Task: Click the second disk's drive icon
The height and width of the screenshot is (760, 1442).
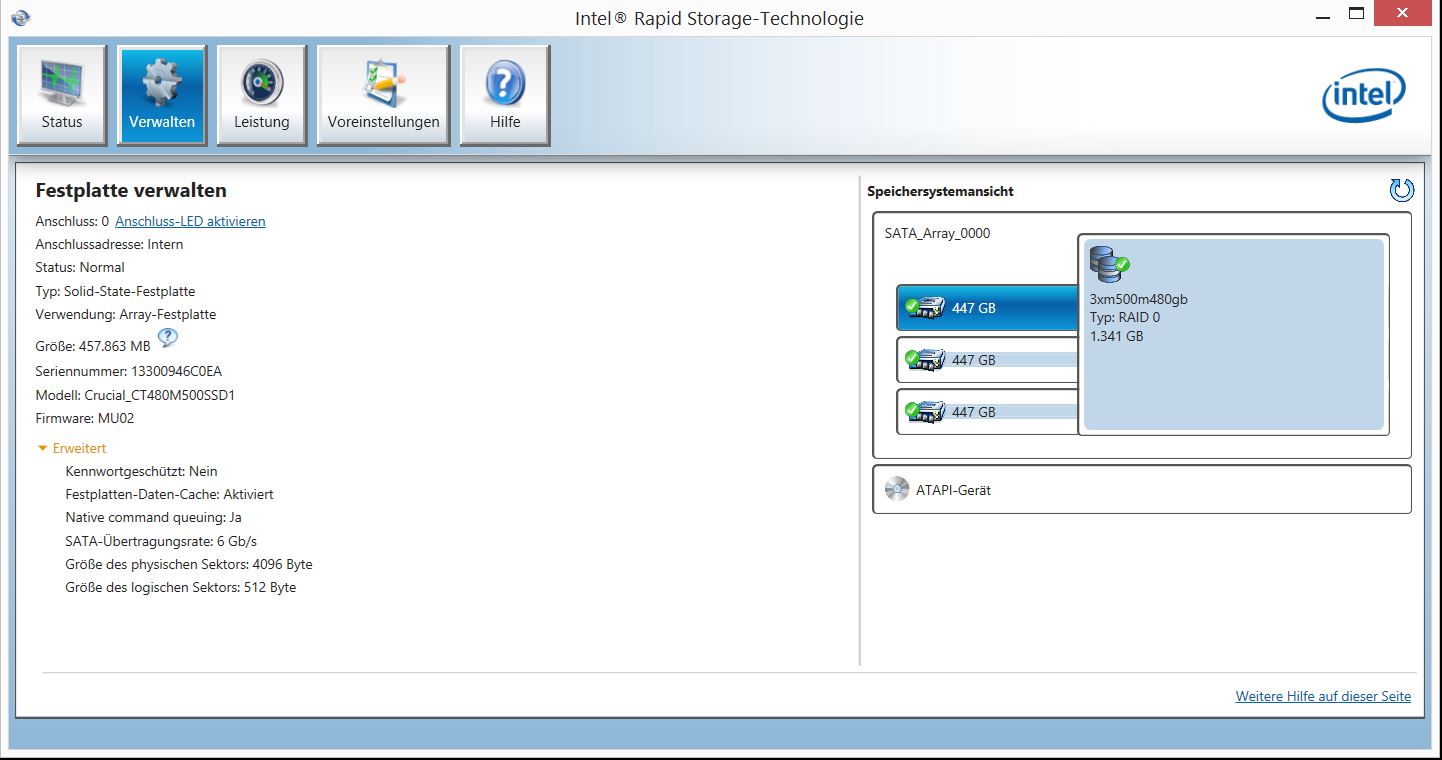Action: pos(926,360)
